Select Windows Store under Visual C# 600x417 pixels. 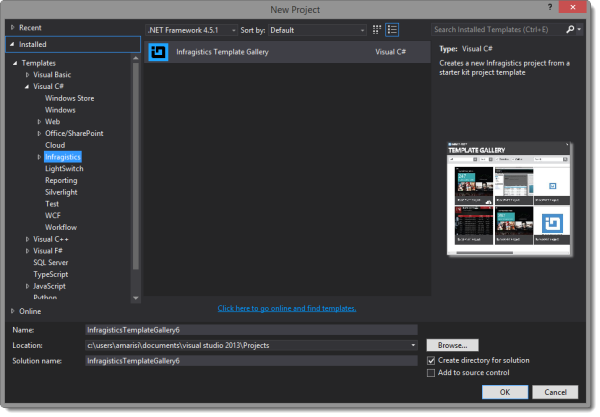pos(69,98)
